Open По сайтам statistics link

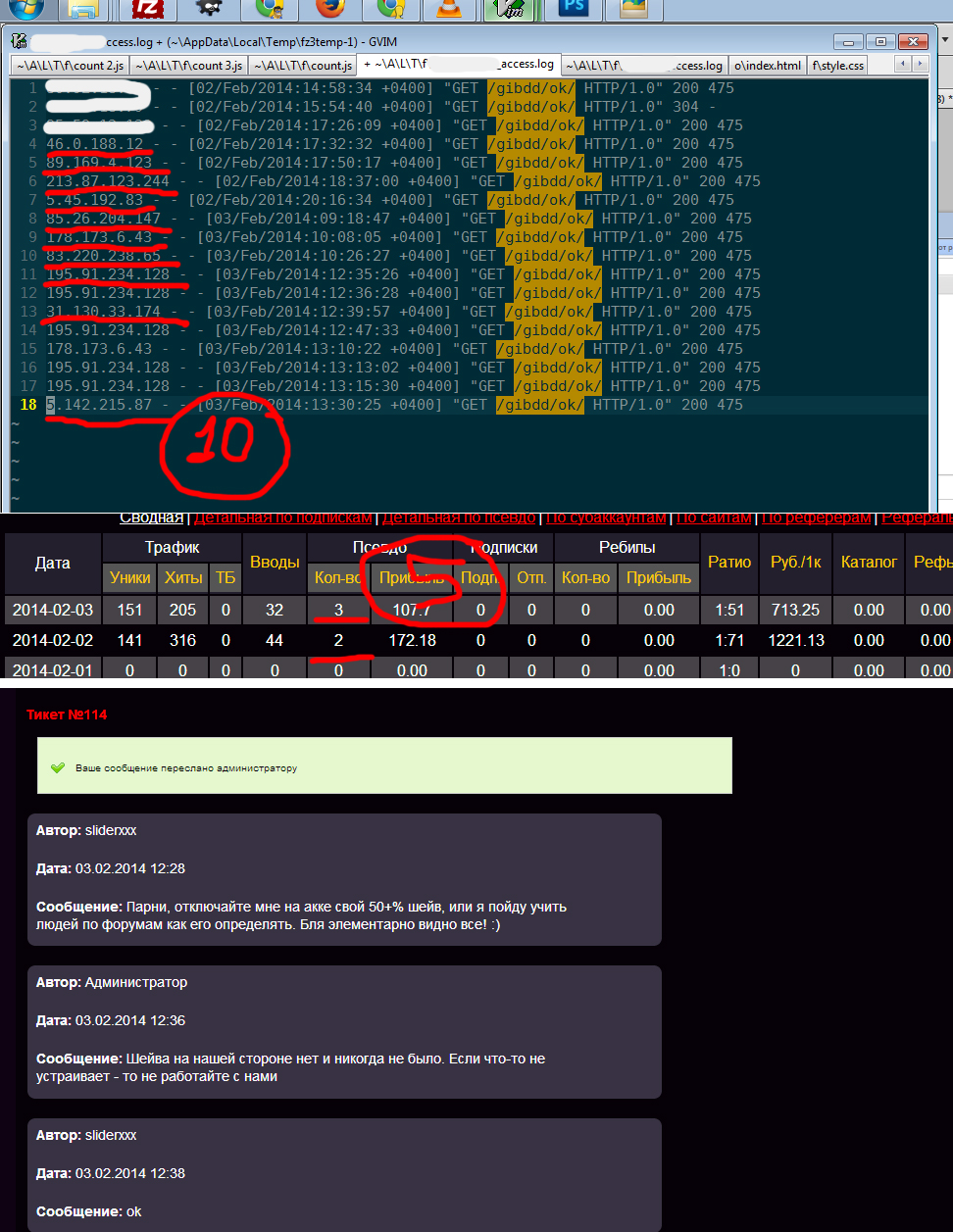point(714,517)
